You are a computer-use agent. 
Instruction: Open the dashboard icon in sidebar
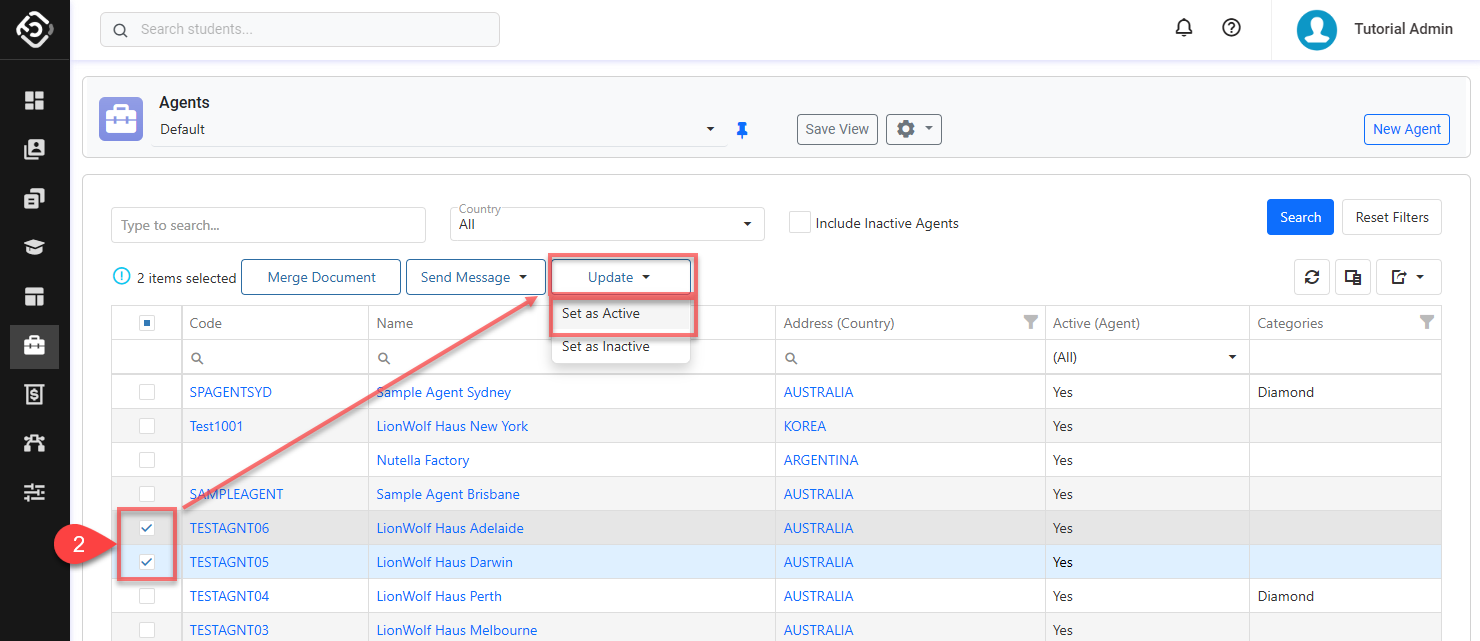pyautogui.click(x=35, y=100)
